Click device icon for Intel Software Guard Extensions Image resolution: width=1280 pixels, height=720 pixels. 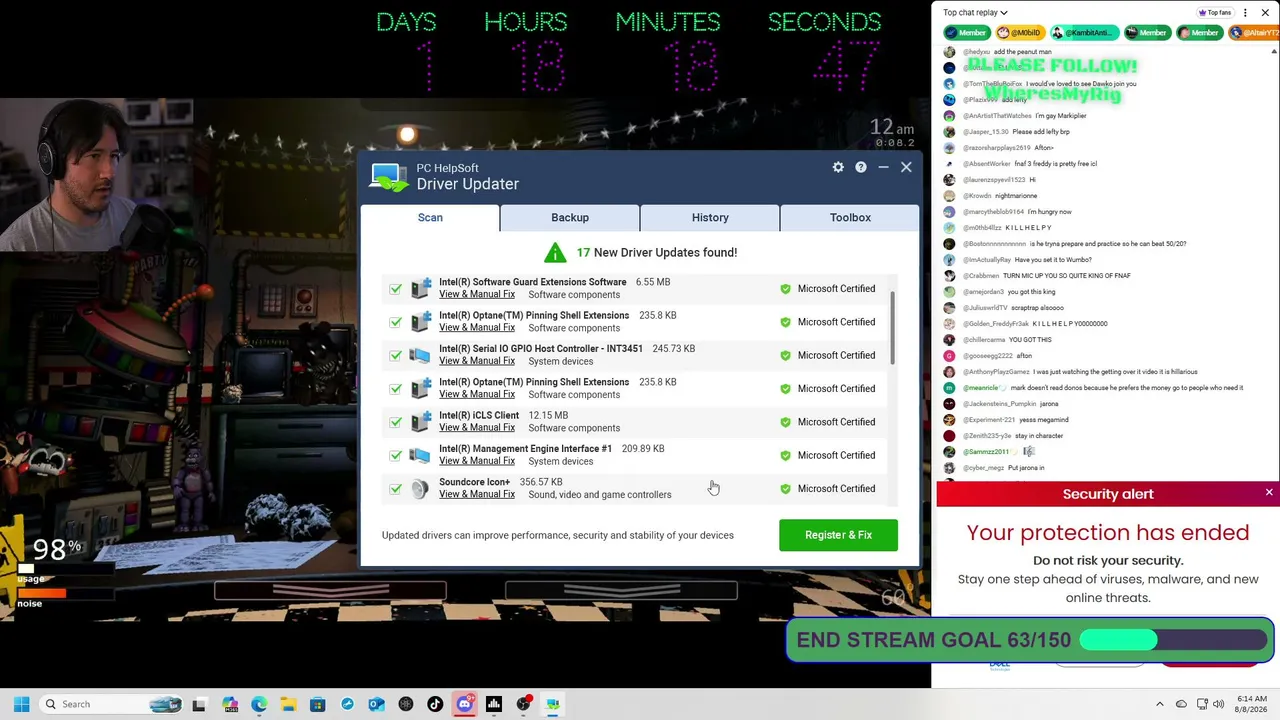pos(421,288)
